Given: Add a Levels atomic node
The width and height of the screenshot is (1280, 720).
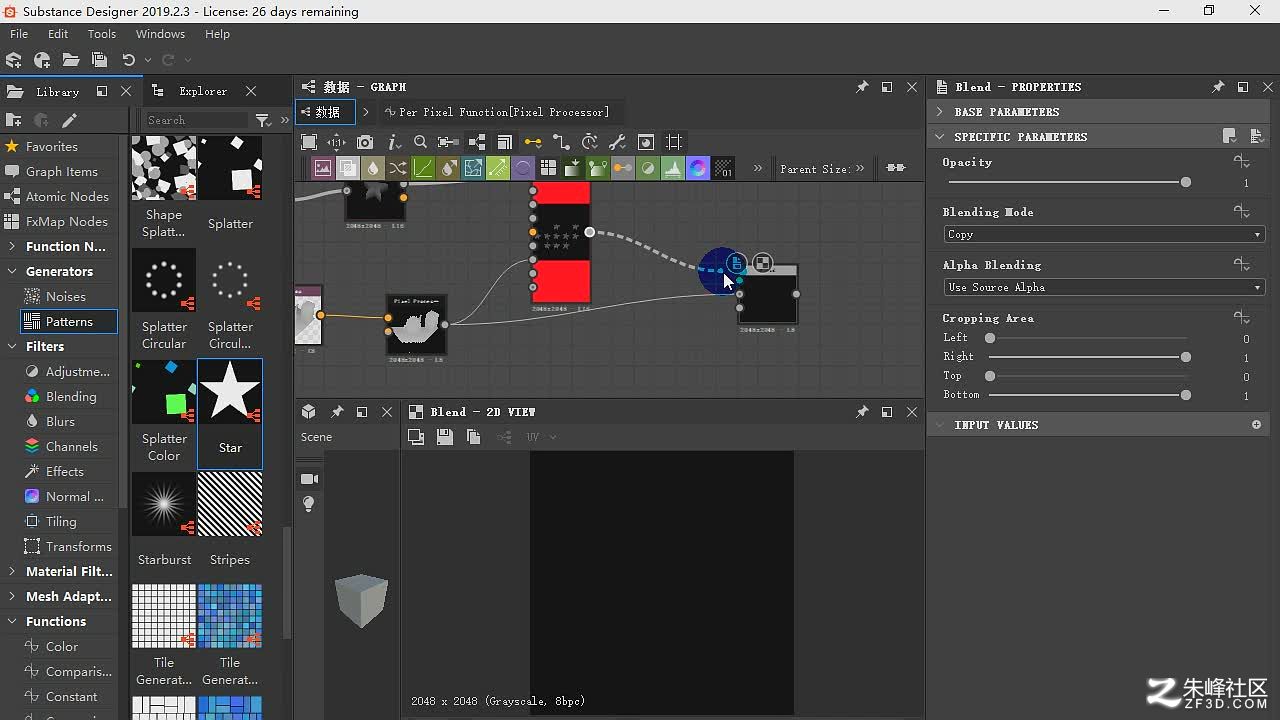Looking at the screenshot, I should pos(673,168).
